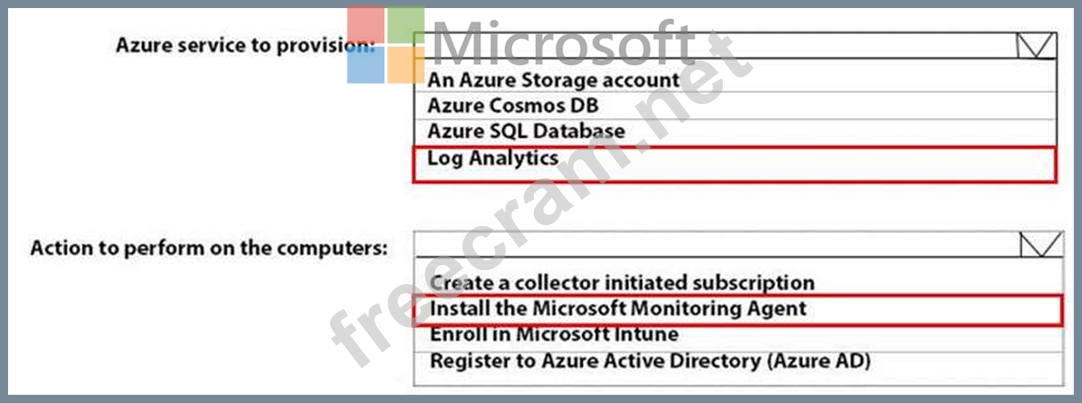
Task: Select the highlighted Log Analytics option
Action: 735,164
